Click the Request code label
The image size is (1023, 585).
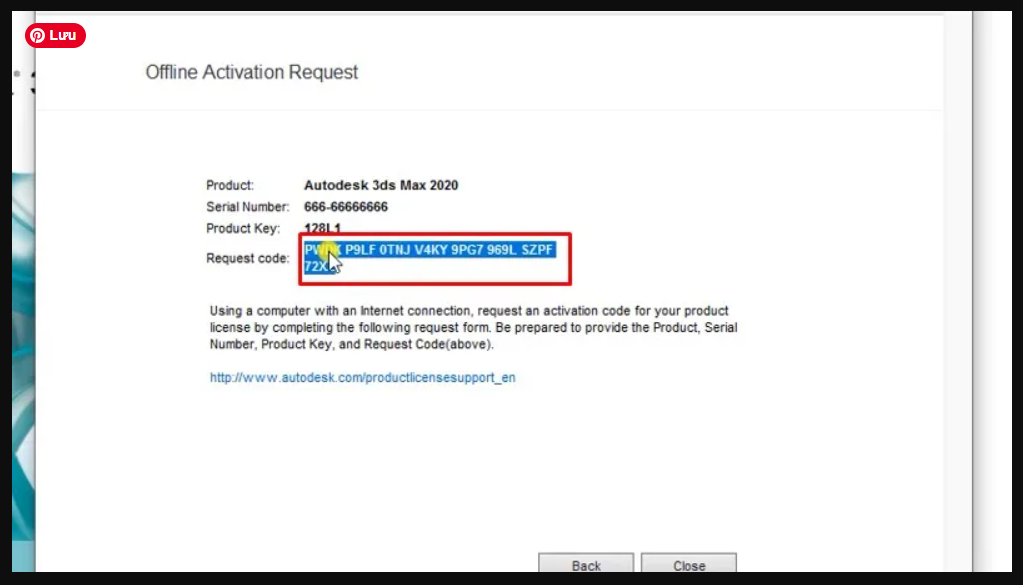coord(247,258)
